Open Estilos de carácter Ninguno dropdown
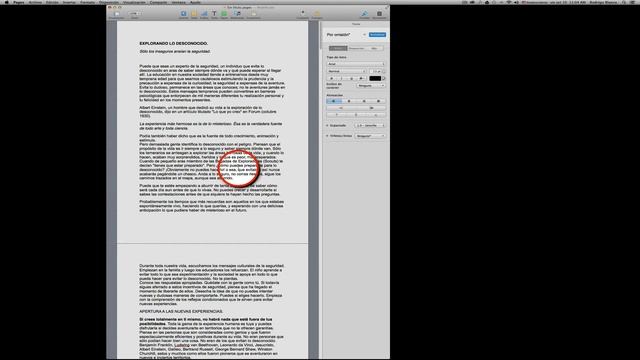 click(371, 85)
